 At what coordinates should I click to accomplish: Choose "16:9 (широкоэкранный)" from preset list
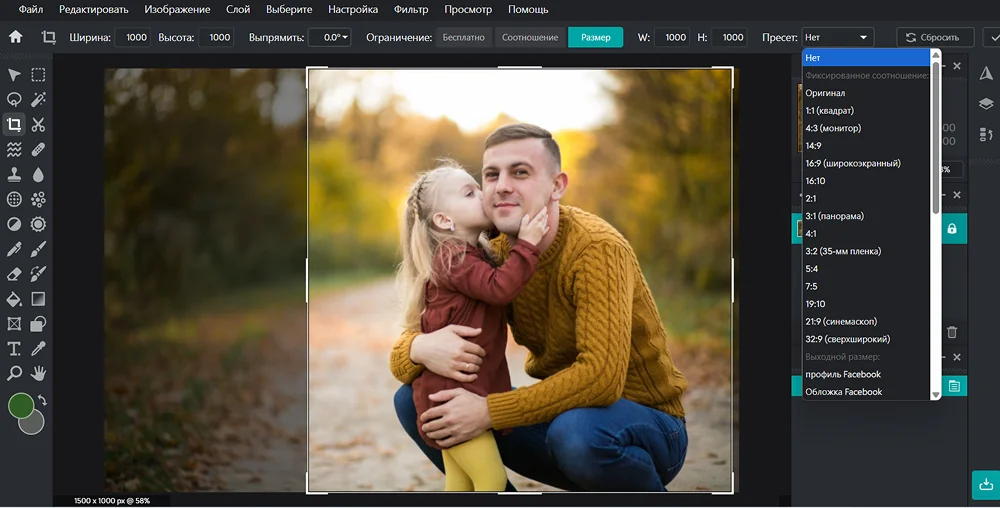click(x=853, y=163)
